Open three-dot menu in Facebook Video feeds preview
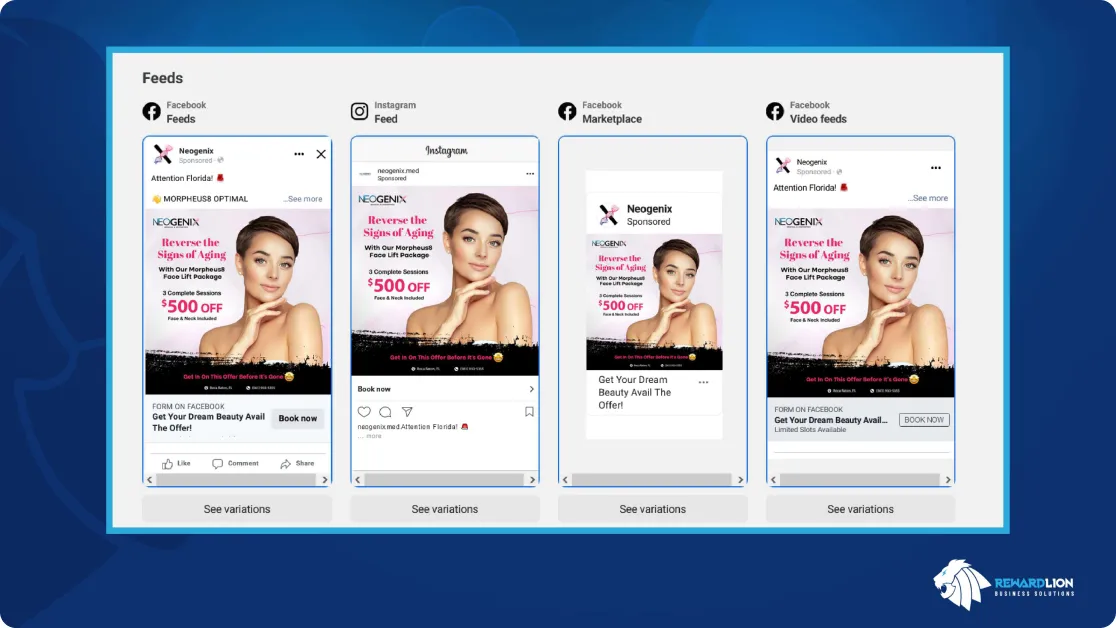Viewport: 1116px width, 628px height. click(x=936, y=168)
